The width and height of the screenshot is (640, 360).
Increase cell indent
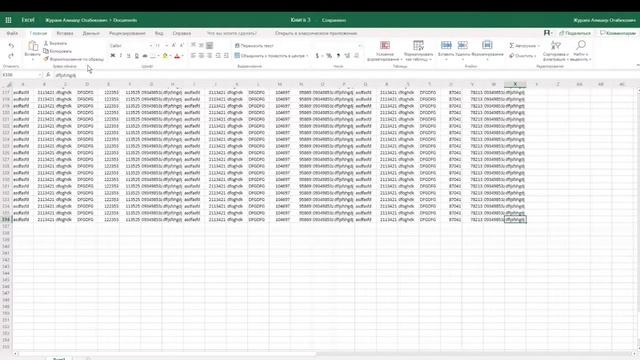tap(226, 56)
